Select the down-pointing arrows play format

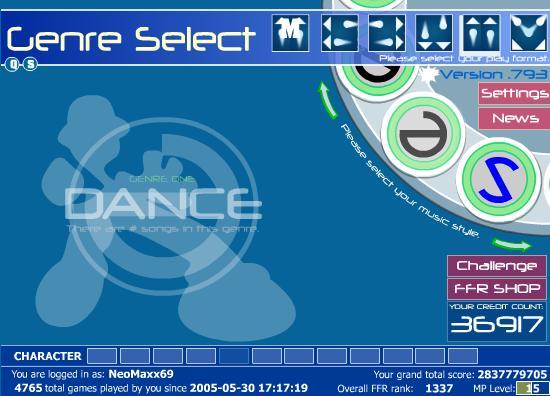click(434, 33)
